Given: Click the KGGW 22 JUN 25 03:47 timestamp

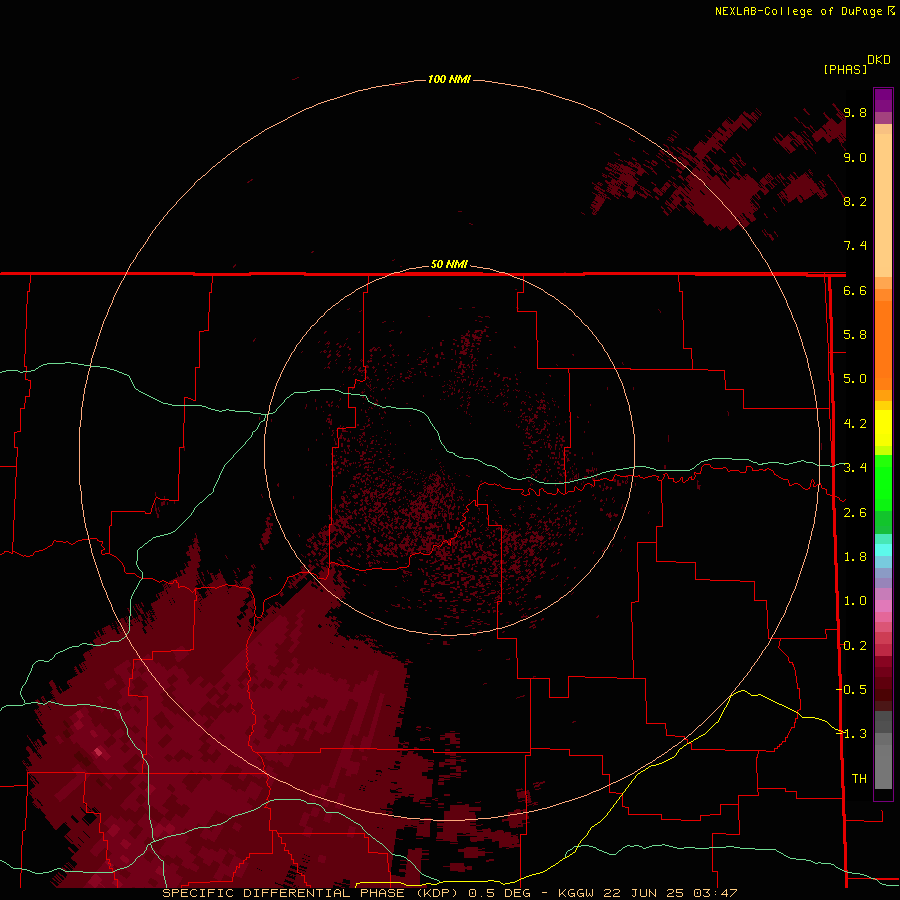Looking at the screenshot, I should (x=648, y=893).
